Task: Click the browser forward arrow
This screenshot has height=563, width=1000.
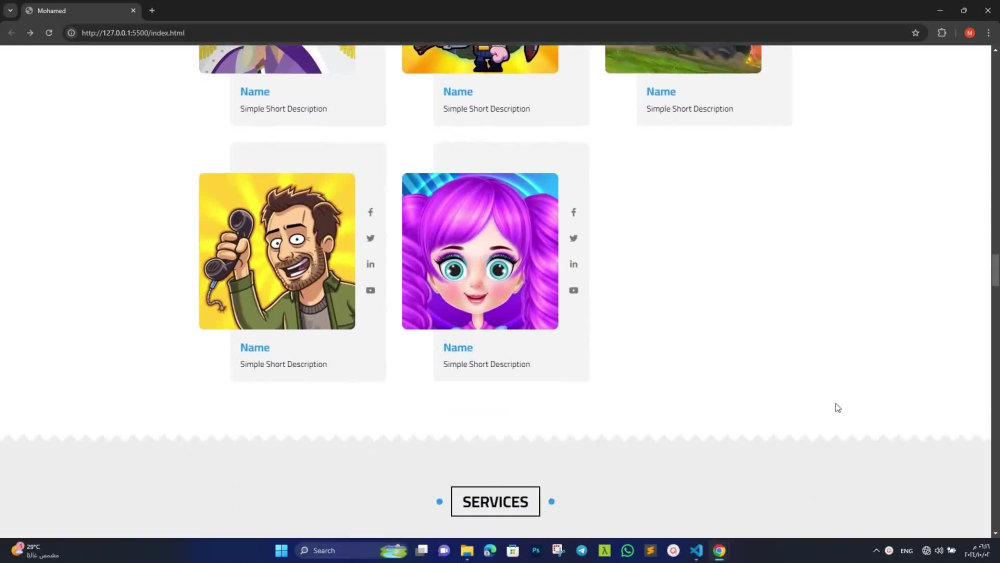Action: [30, 33]
